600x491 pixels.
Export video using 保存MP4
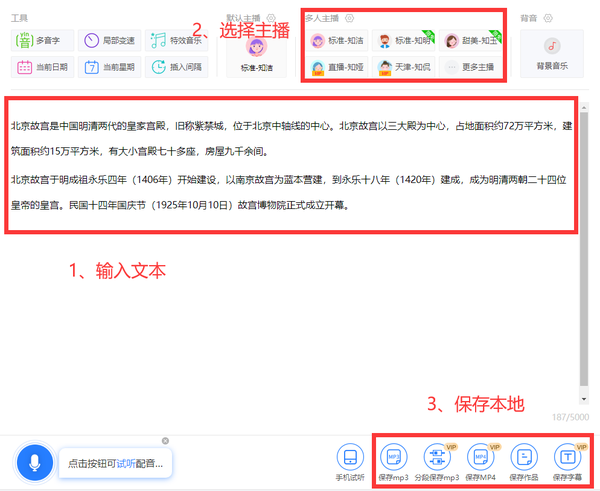click(481, 463)
